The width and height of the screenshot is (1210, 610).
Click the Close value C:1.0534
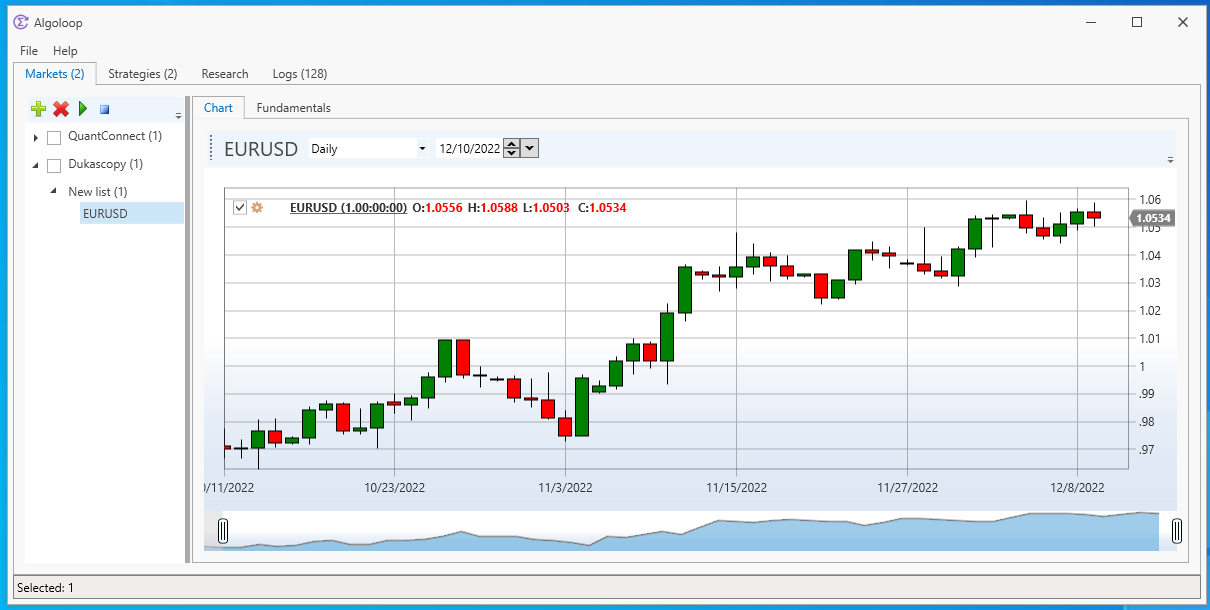click(602, 208)
